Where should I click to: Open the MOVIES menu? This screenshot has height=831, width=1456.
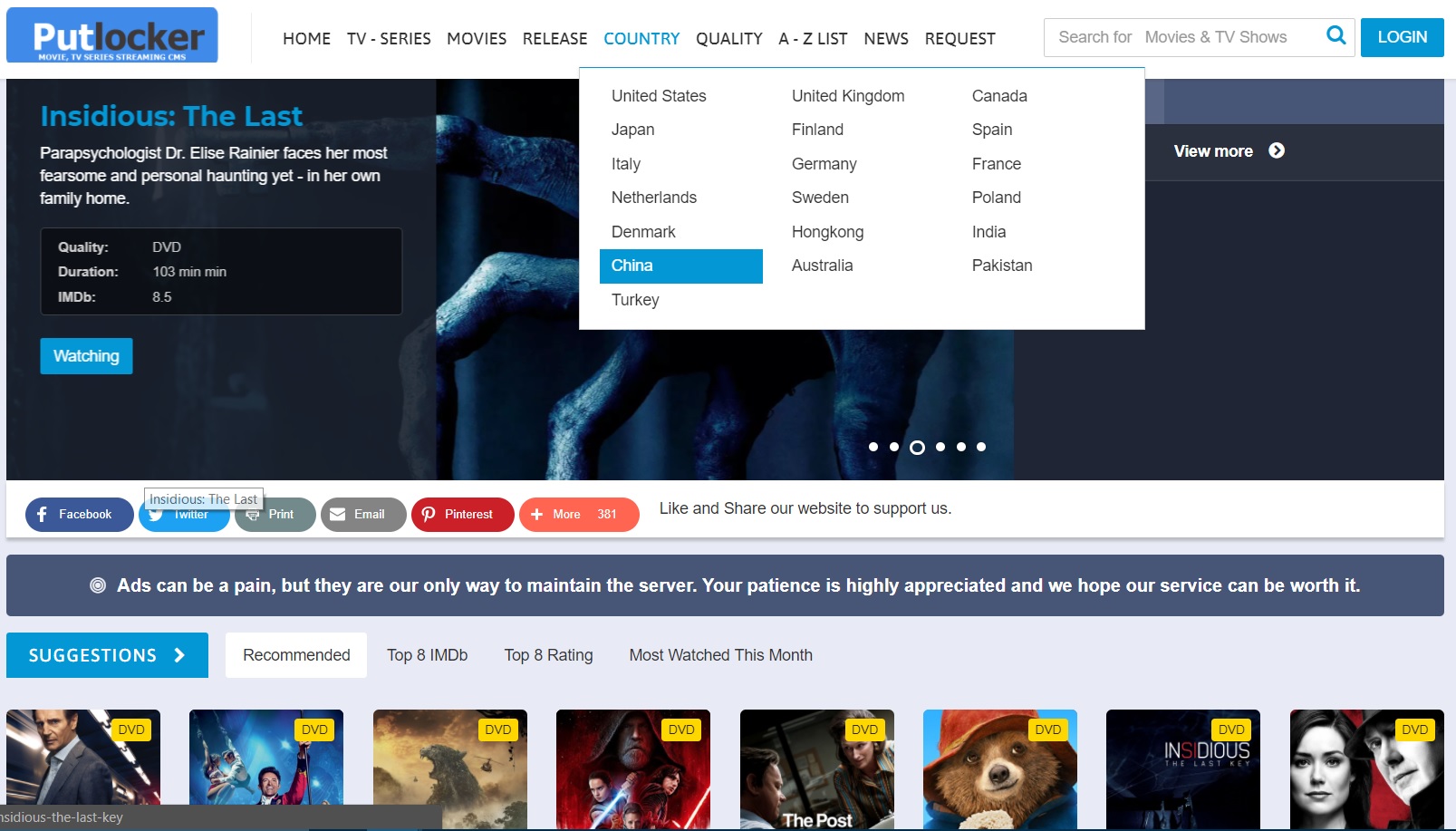click(x=477, y=39)
